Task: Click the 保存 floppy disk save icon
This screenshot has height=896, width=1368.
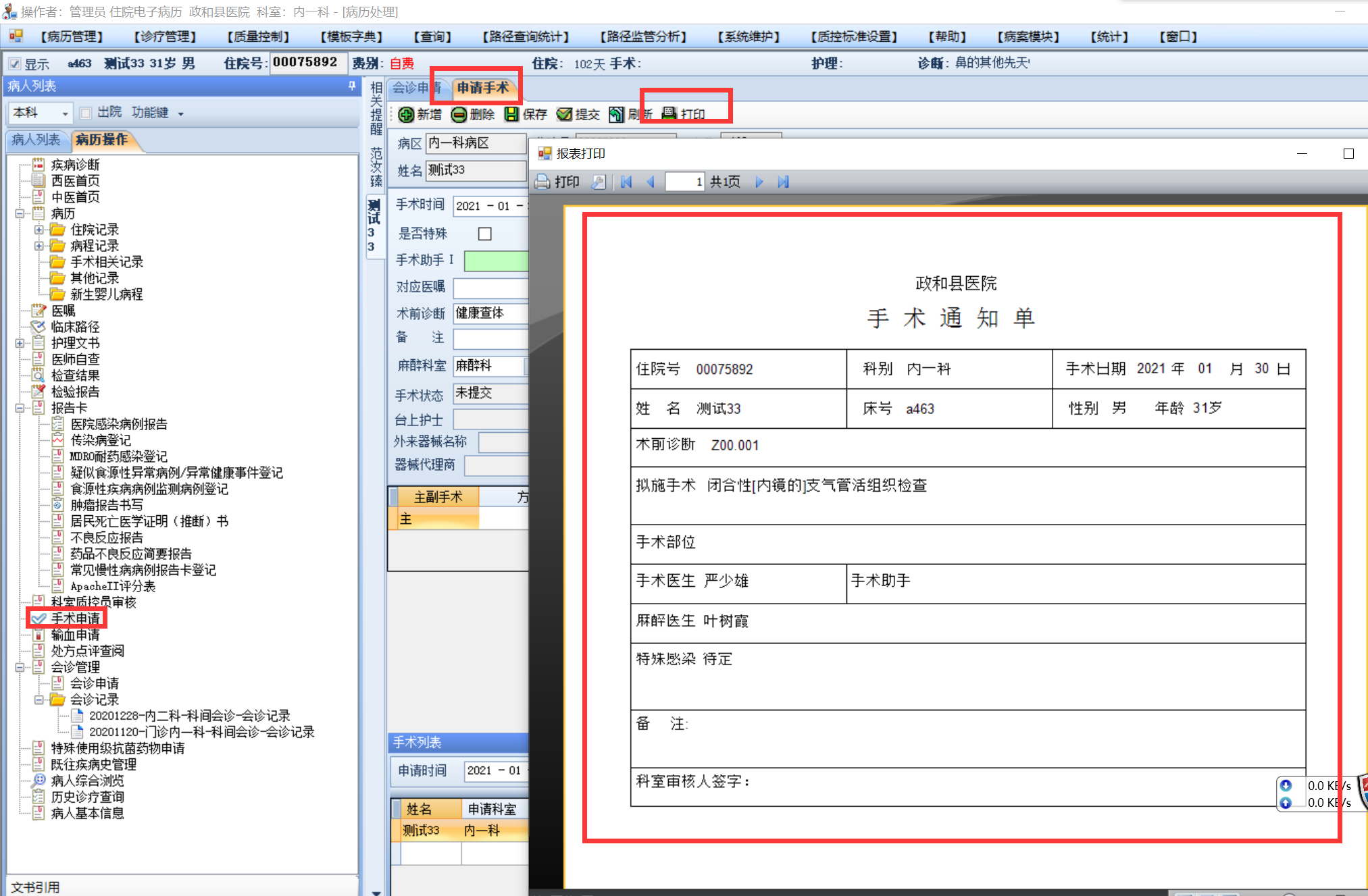Action: (x=512, y=115)
